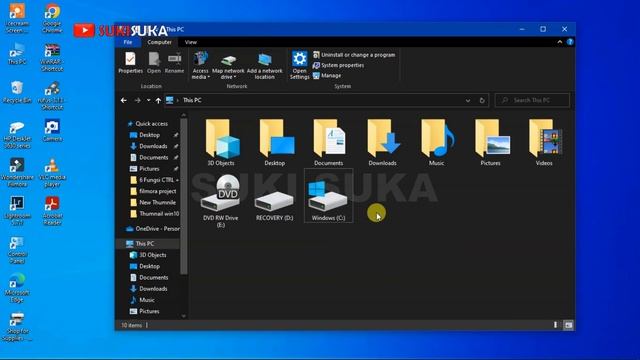The image size is (640, 360).
Task: Switch to details view in status bar
Action: click(556, 325)
